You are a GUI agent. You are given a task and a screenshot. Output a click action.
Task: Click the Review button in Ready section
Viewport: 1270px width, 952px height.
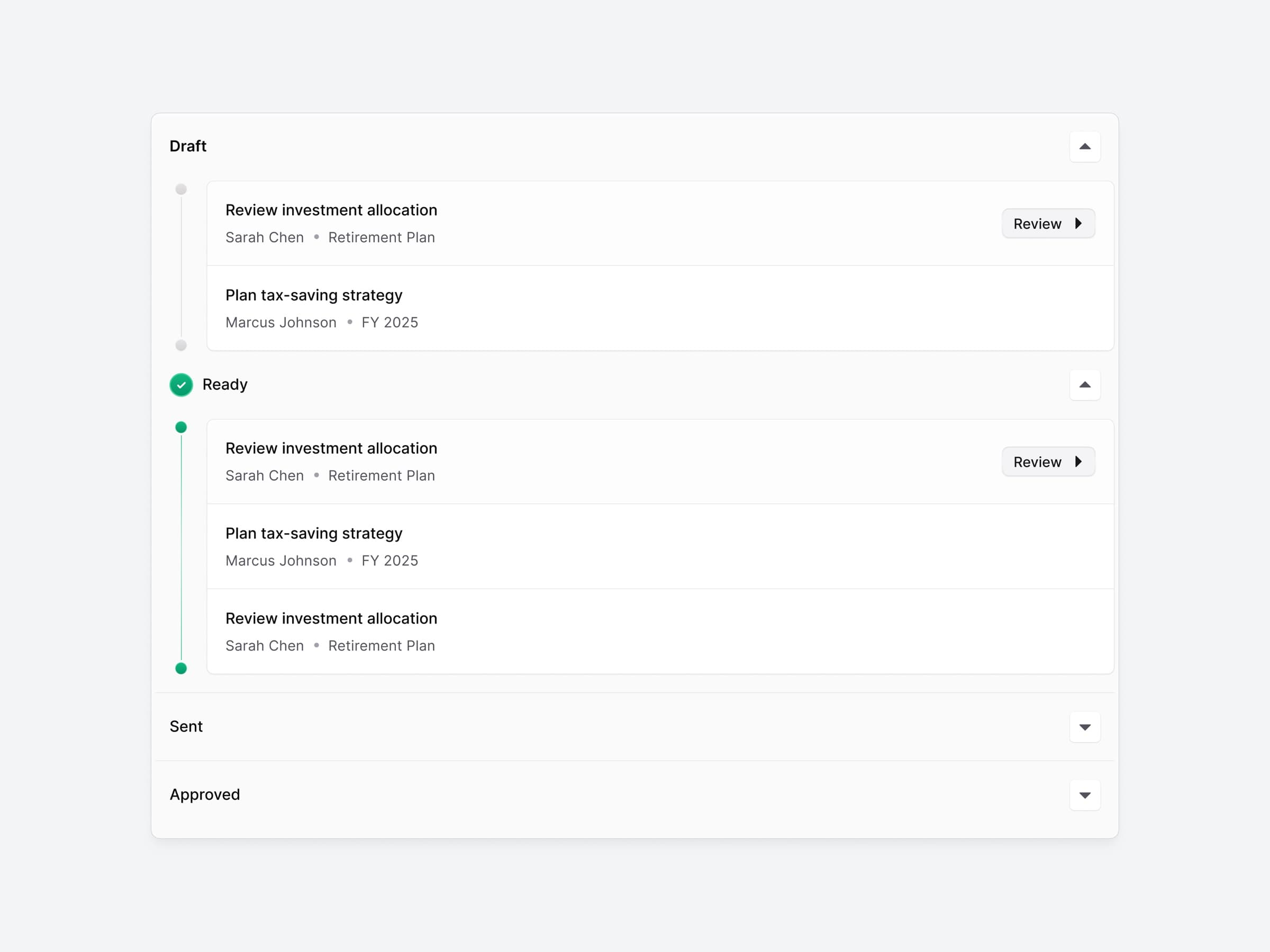[x=1048, y=461]
